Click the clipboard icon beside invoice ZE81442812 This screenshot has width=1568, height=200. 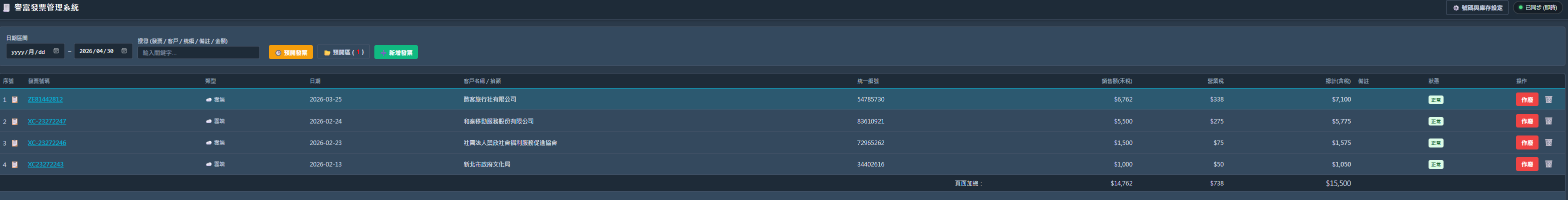pos(14,99)
